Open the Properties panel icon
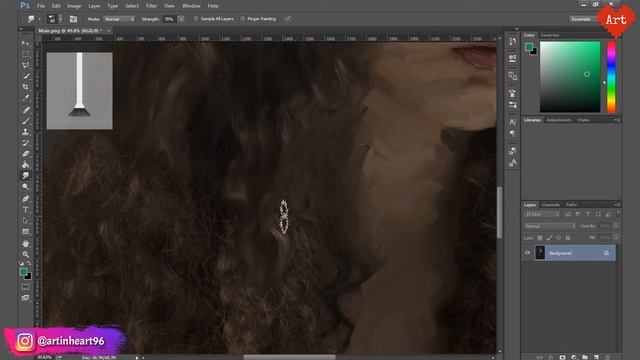The image size is (640, 360). click(512, 58)
